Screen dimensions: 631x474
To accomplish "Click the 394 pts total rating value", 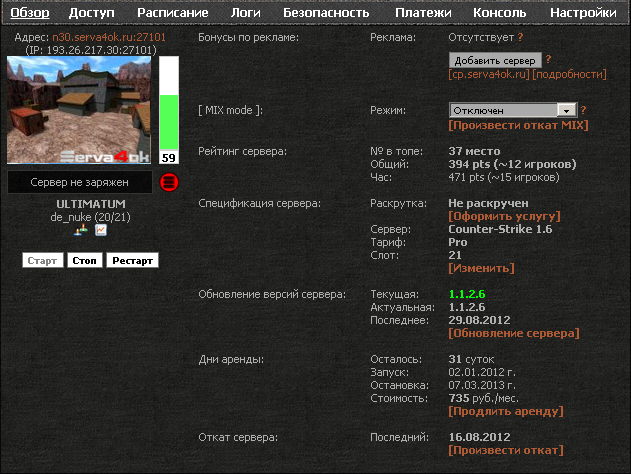I will click(x=512, y=164).
